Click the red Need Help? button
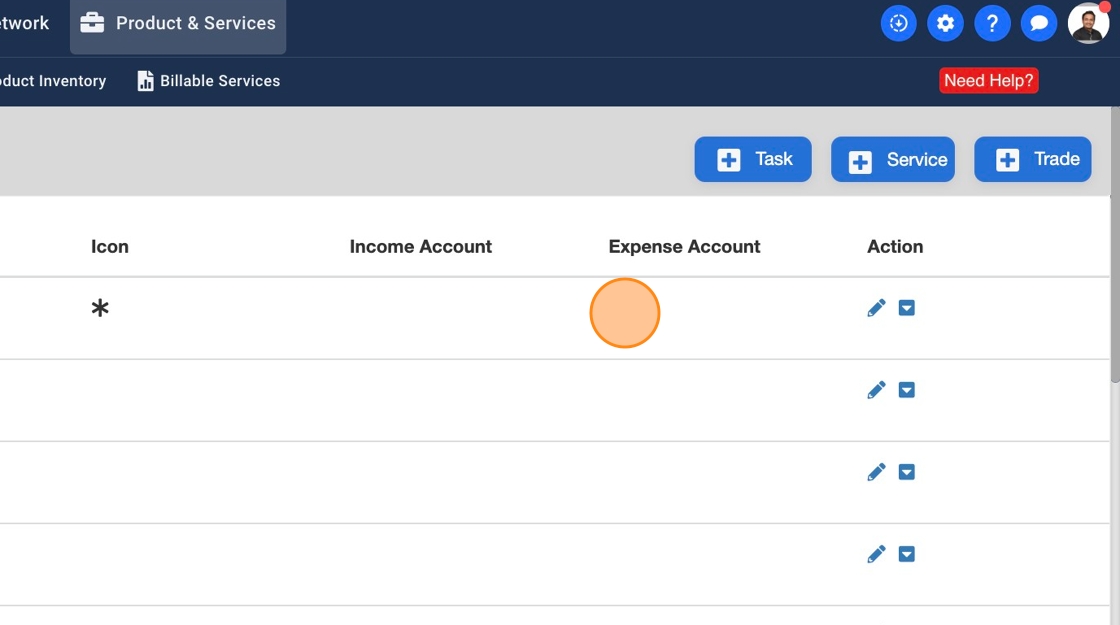The width and height of the screenshot is (1120, 625). (989, 81)
